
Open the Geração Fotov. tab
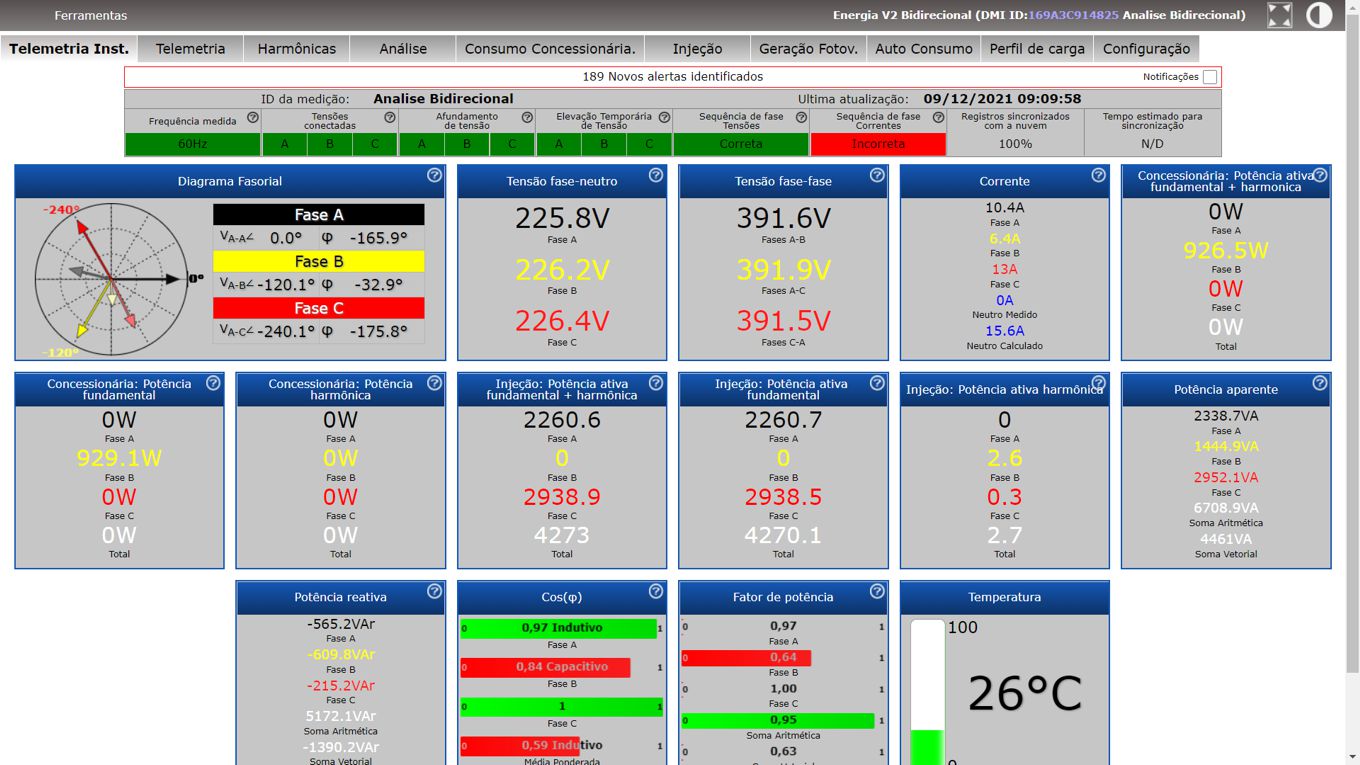(808, 48)
